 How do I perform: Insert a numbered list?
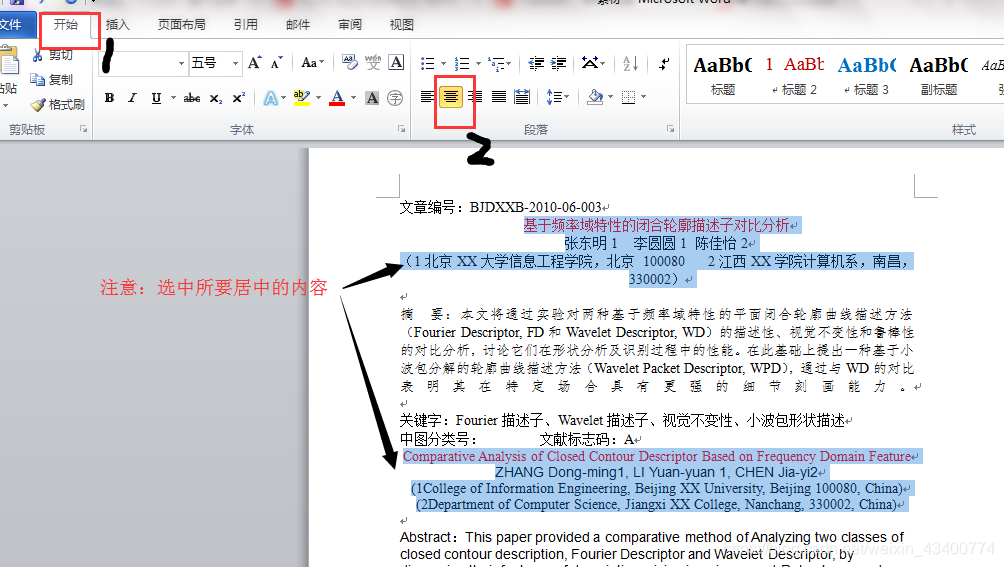click(461, 63)
